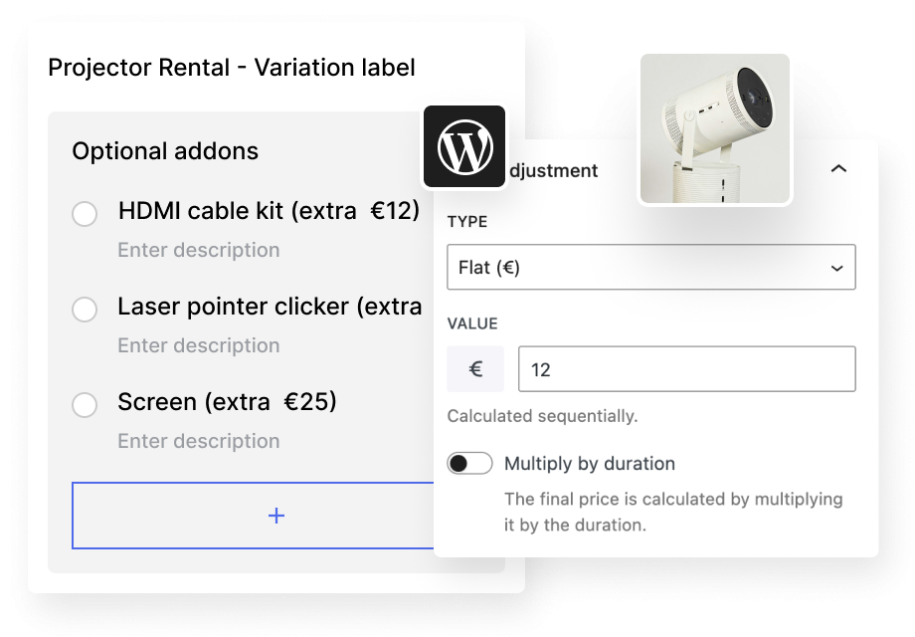Click the description field under Screen

(198, 441)
